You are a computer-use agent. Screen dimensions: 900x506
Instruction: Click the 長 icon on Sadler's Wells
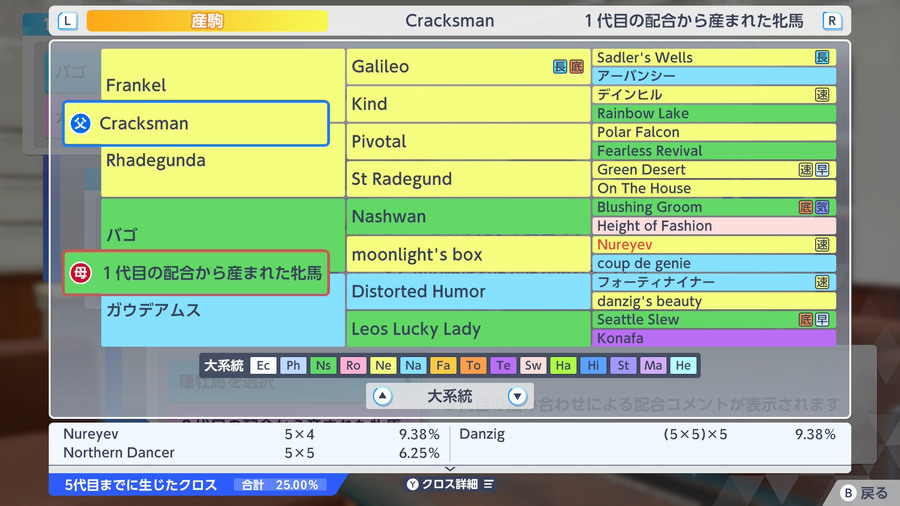(822, 57)
